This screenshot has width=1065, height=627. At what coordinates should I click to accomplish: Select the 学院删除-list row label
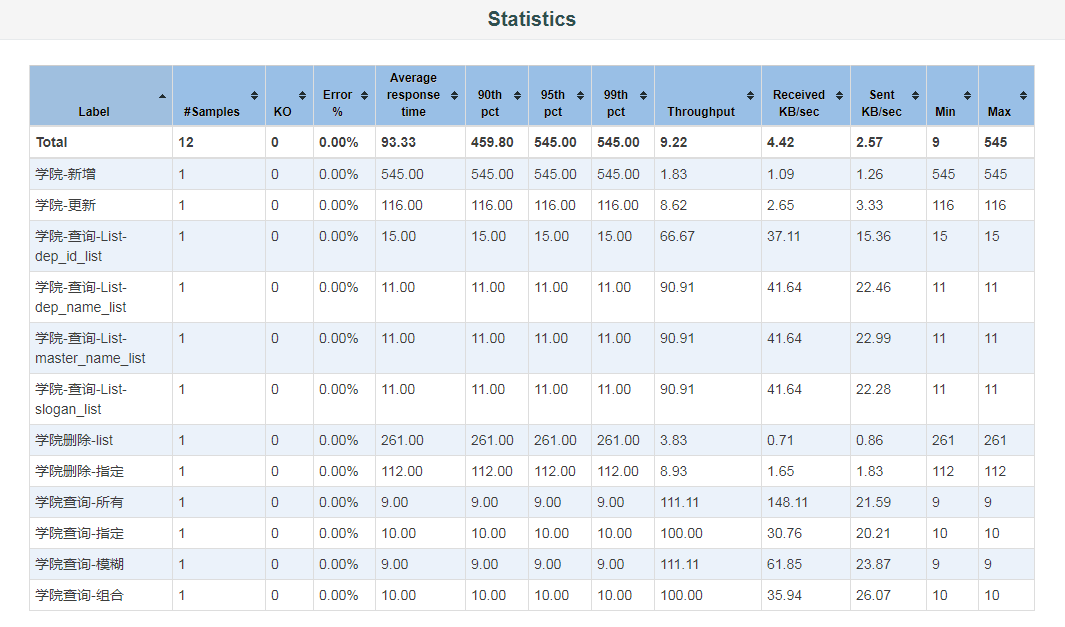[x=75, y=440]
